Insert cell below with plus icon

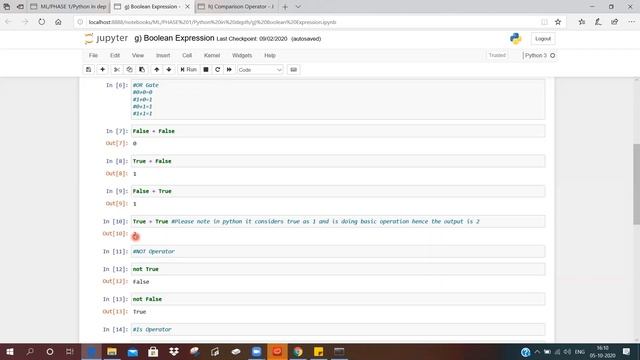click(102, 70)
